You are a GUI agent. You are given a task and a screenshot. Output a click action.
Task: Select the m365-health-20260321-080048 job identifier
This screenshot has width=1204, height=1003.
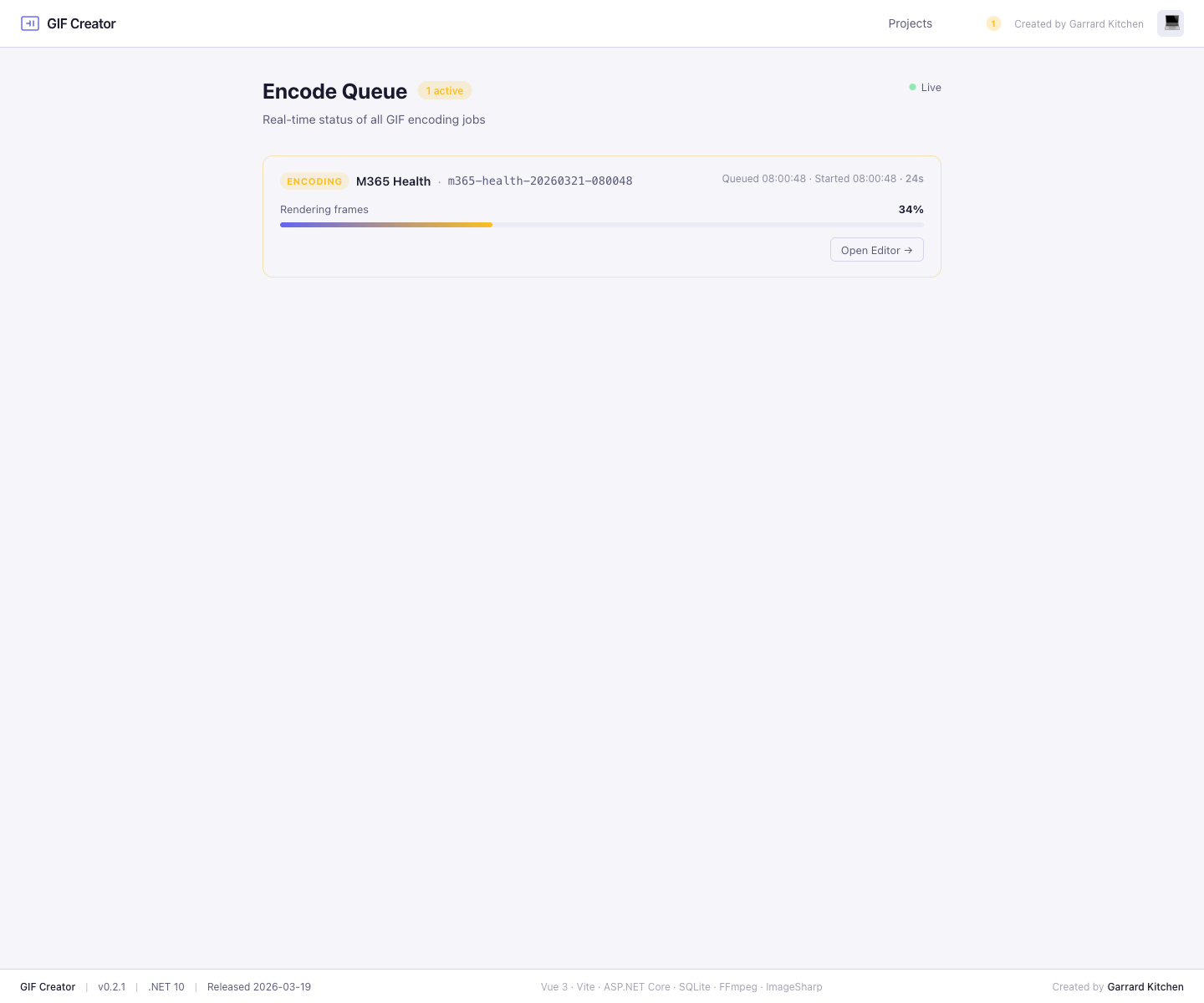point(540,181)
